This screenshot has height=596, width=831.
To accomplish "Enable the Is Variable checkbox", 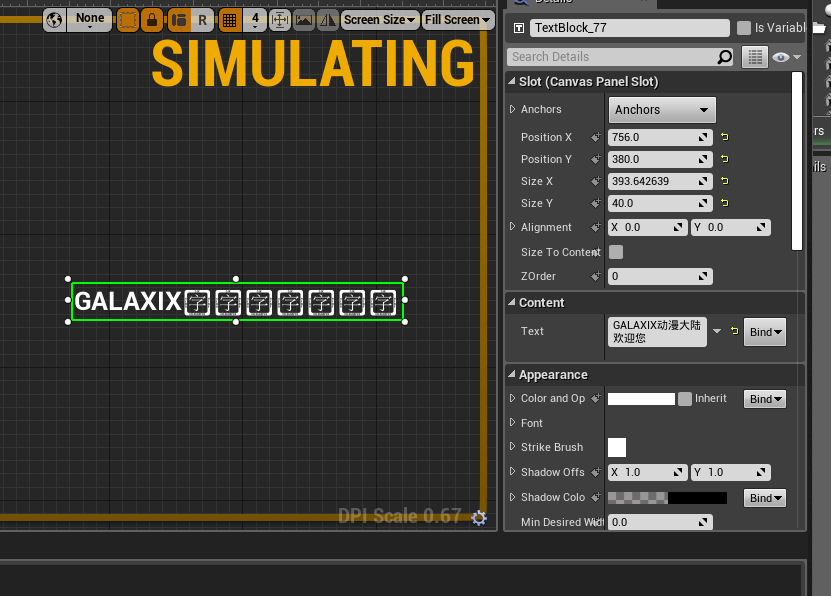I will click(x=744, y=28).
